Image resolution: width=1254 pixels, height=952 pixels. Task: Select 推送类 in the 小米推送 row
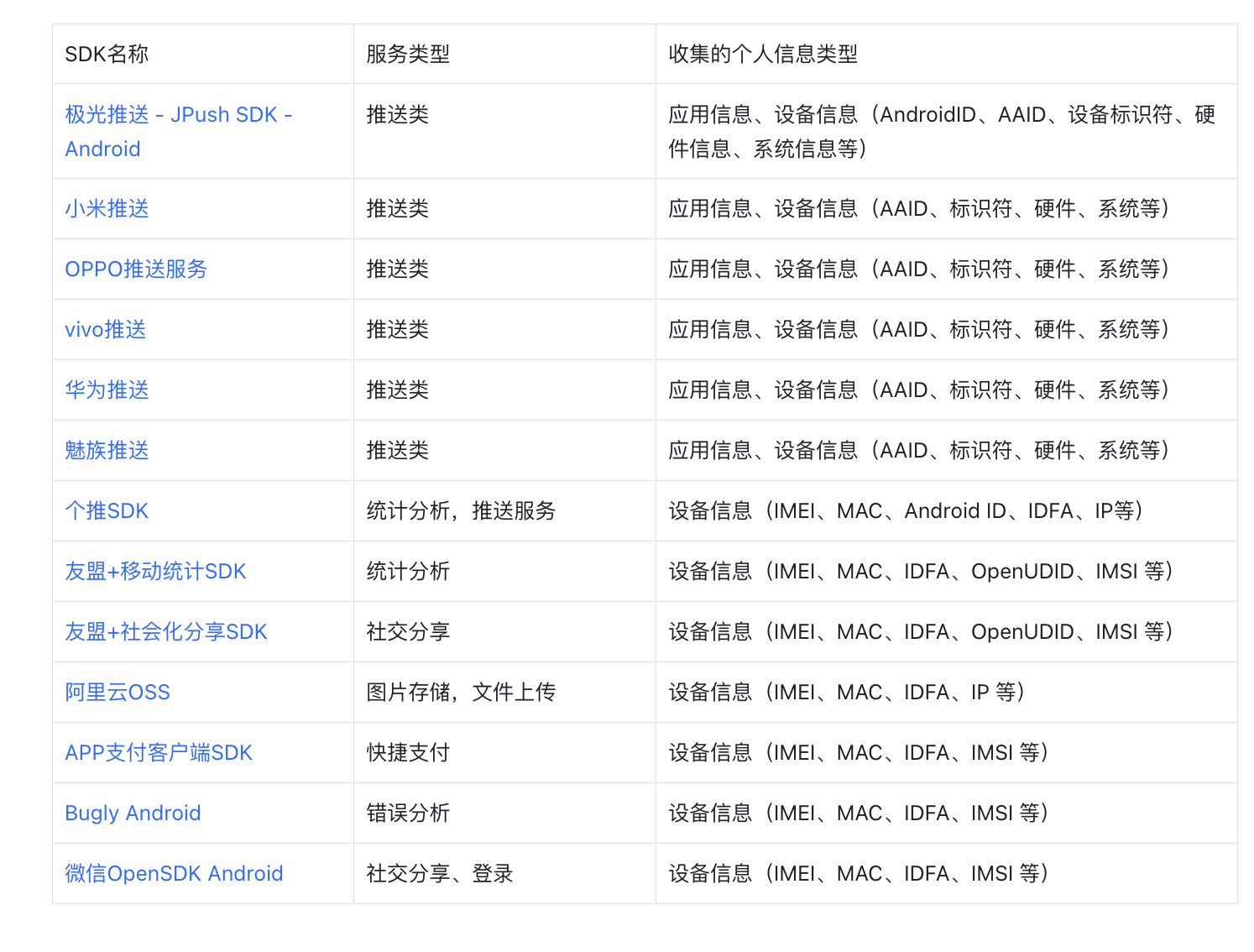click(x=398, y=208)
